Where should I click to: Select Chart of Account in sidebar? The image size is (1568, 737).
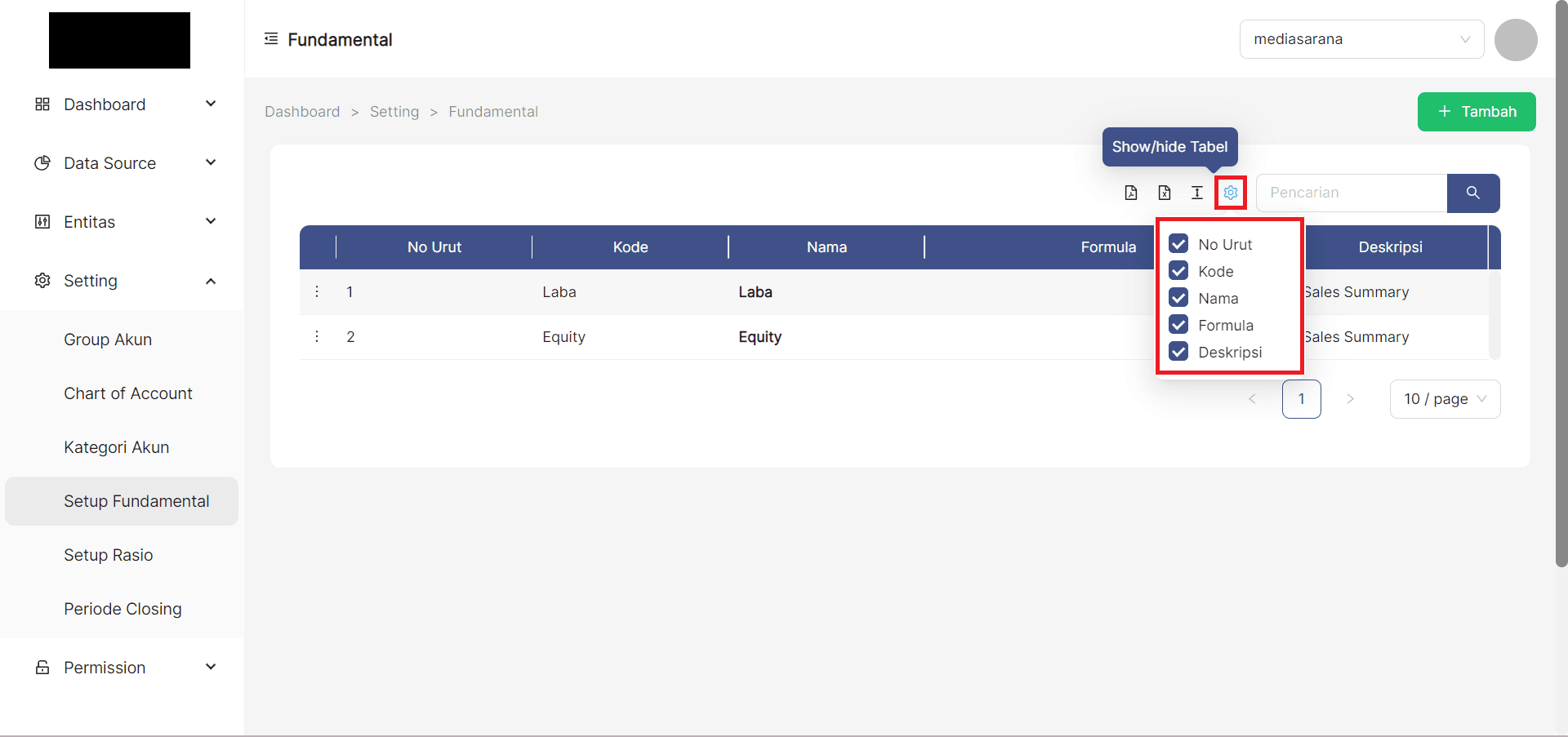click(x=127, y=393)
